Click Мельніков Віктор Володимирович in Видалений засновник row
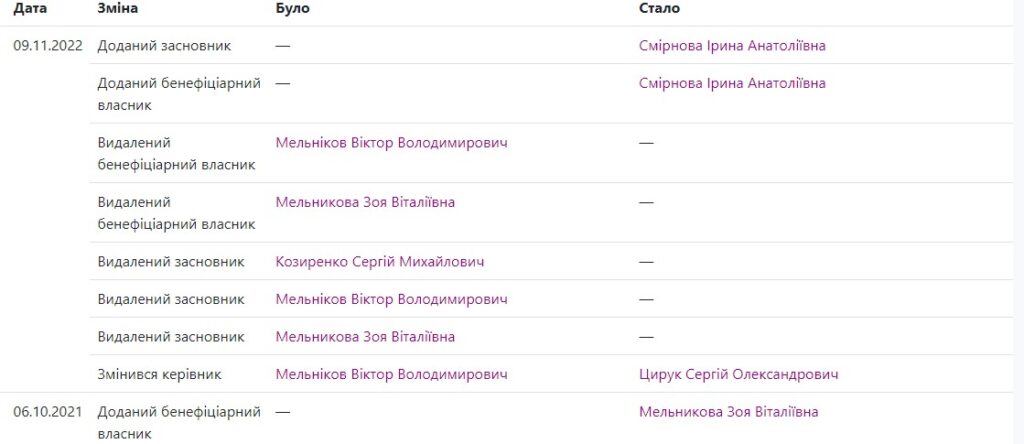Screen dimensions: 1024x444 coord(391,299)
